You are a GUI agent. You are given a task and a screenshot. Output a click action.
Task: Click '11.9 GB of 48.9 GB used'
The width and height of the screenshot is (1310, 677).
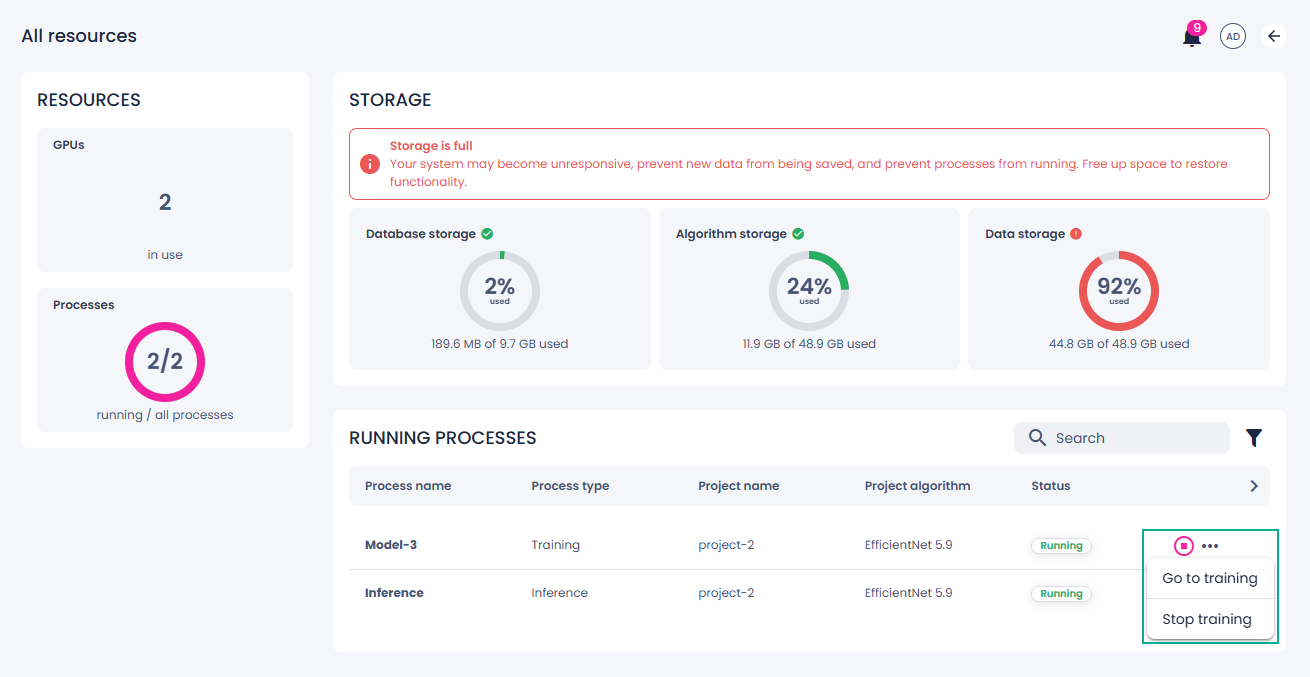[x=809, y=344]
